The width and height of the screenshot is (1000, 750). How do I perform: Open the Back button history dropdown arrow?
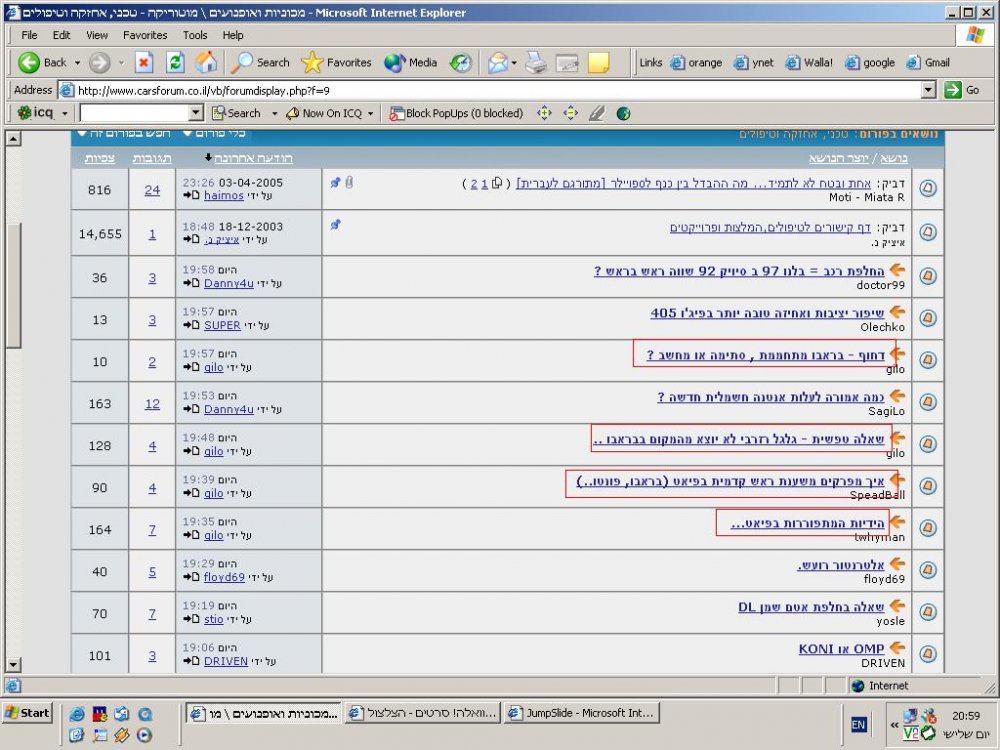pyautogui.click(x=77, y=62)
